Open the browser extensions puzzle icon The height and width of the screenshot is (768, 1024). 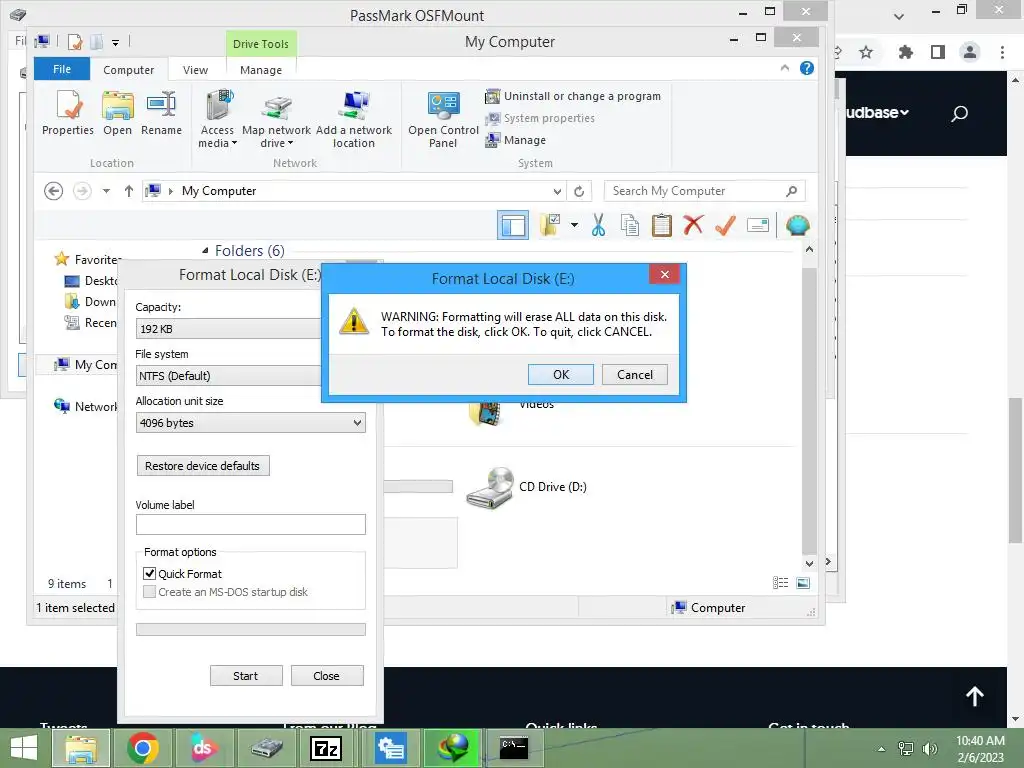(905, 52)
